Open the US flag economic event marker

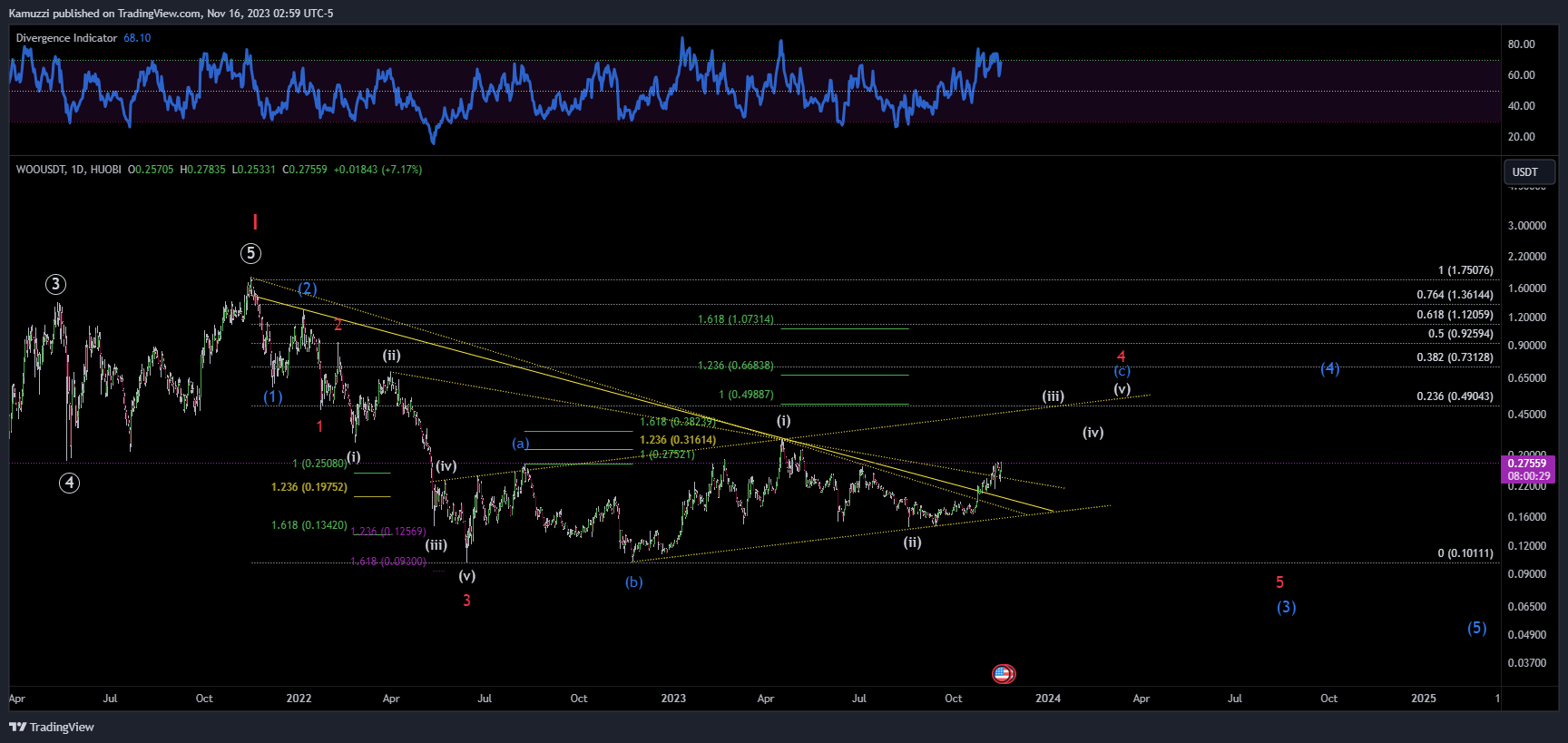(1004, 674)
